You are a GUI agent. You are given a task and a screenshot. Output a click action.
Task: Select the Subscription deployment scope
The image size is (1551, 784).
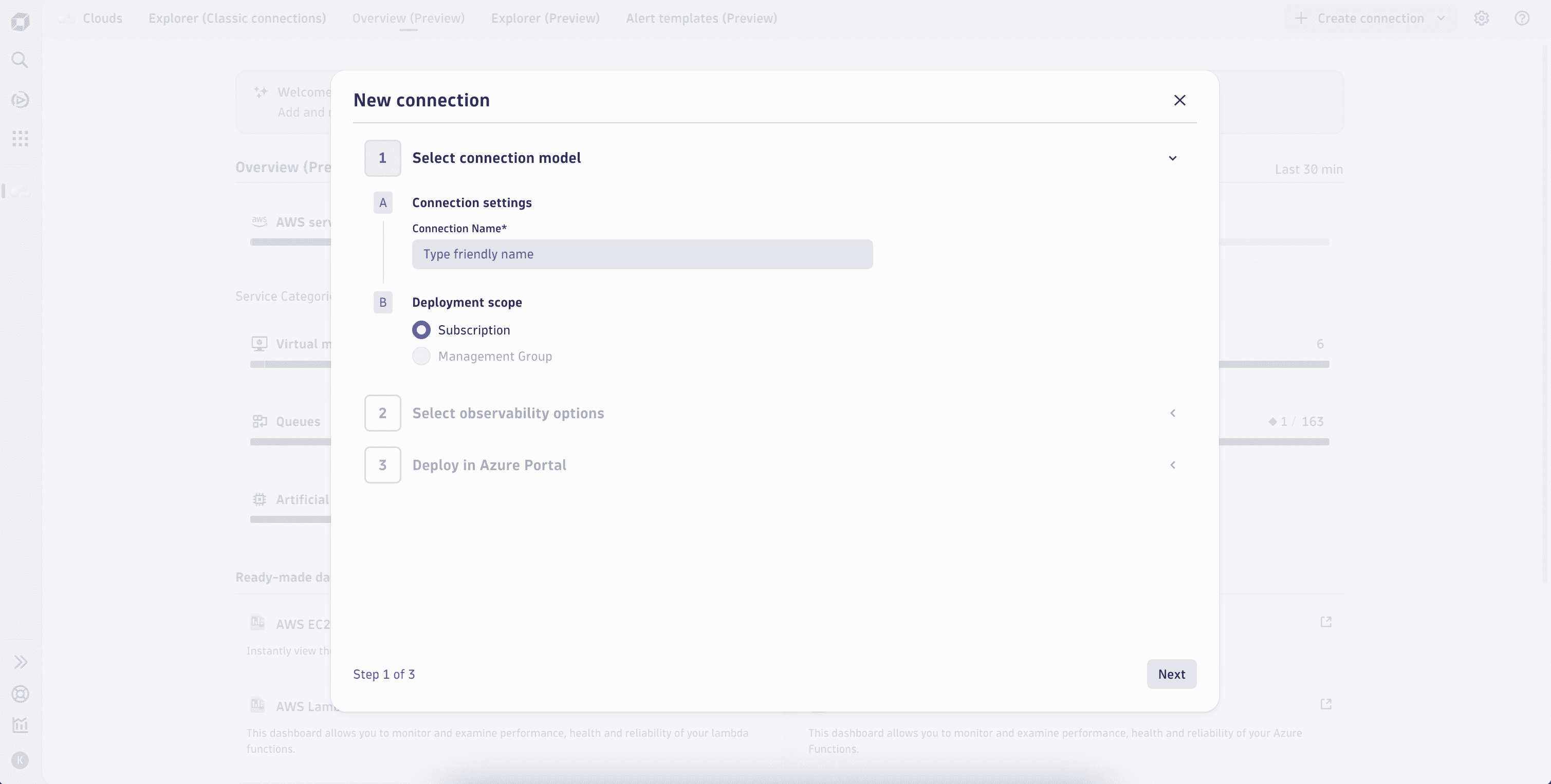coord(421,330)
